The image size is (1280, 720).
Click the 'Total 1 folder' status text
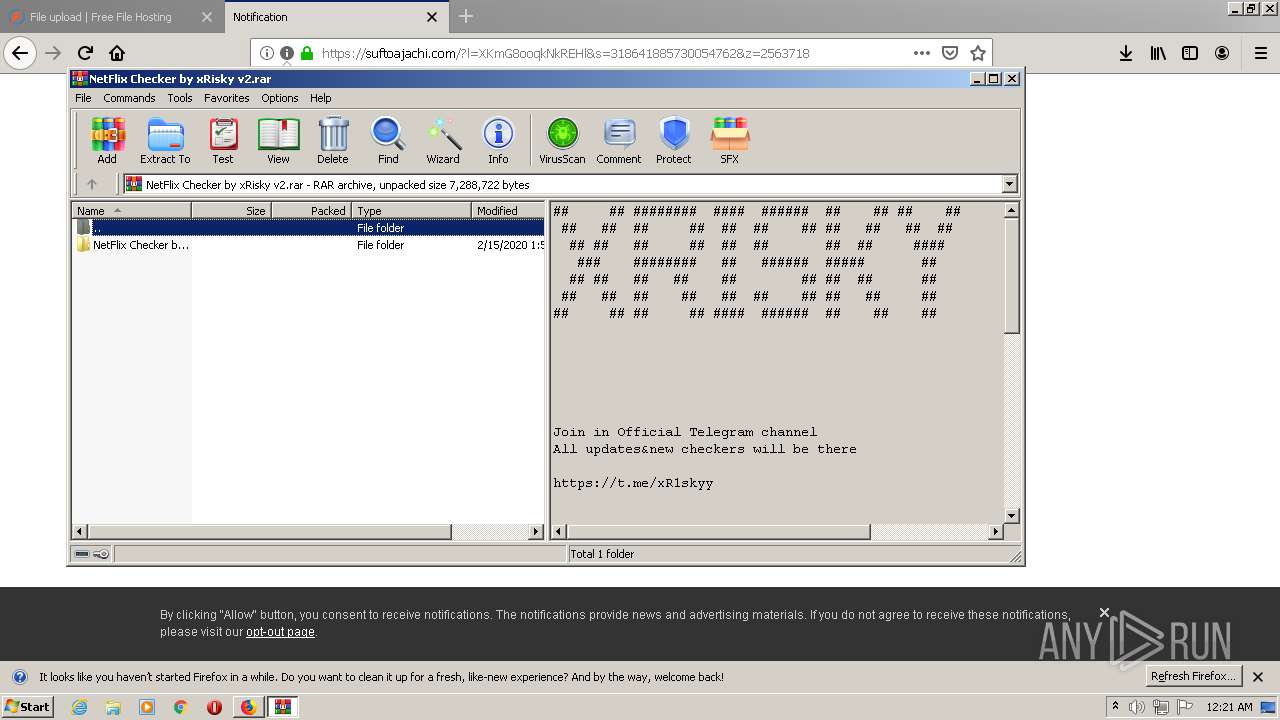(602, 554)
